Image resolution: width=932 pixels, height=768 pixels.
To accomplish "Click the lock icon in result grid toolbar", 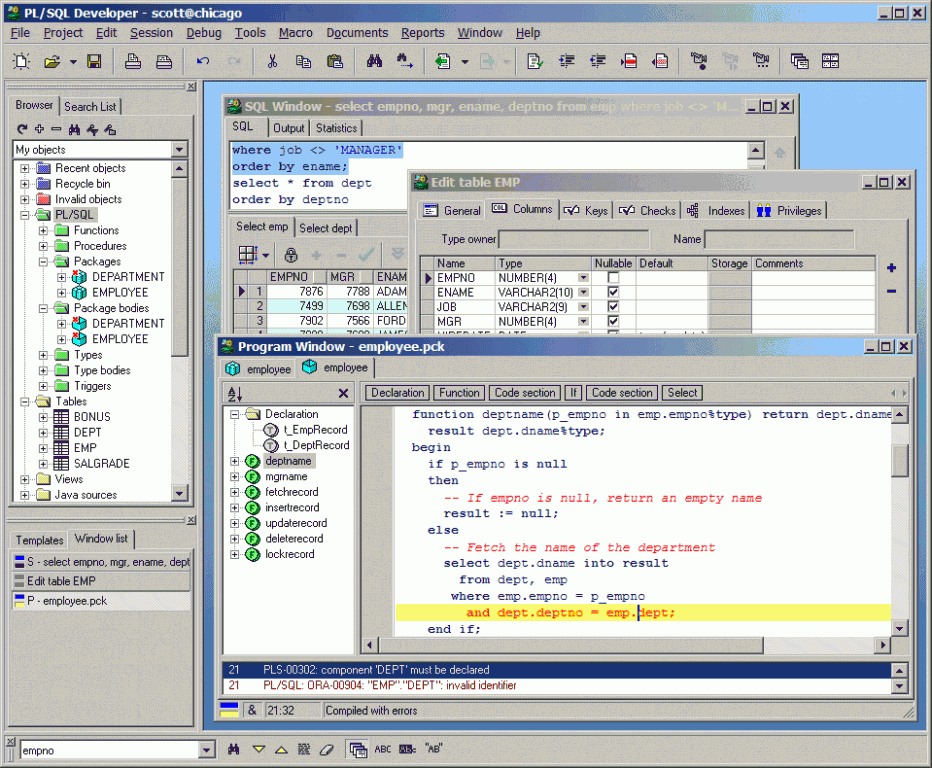I will (291, 255).
